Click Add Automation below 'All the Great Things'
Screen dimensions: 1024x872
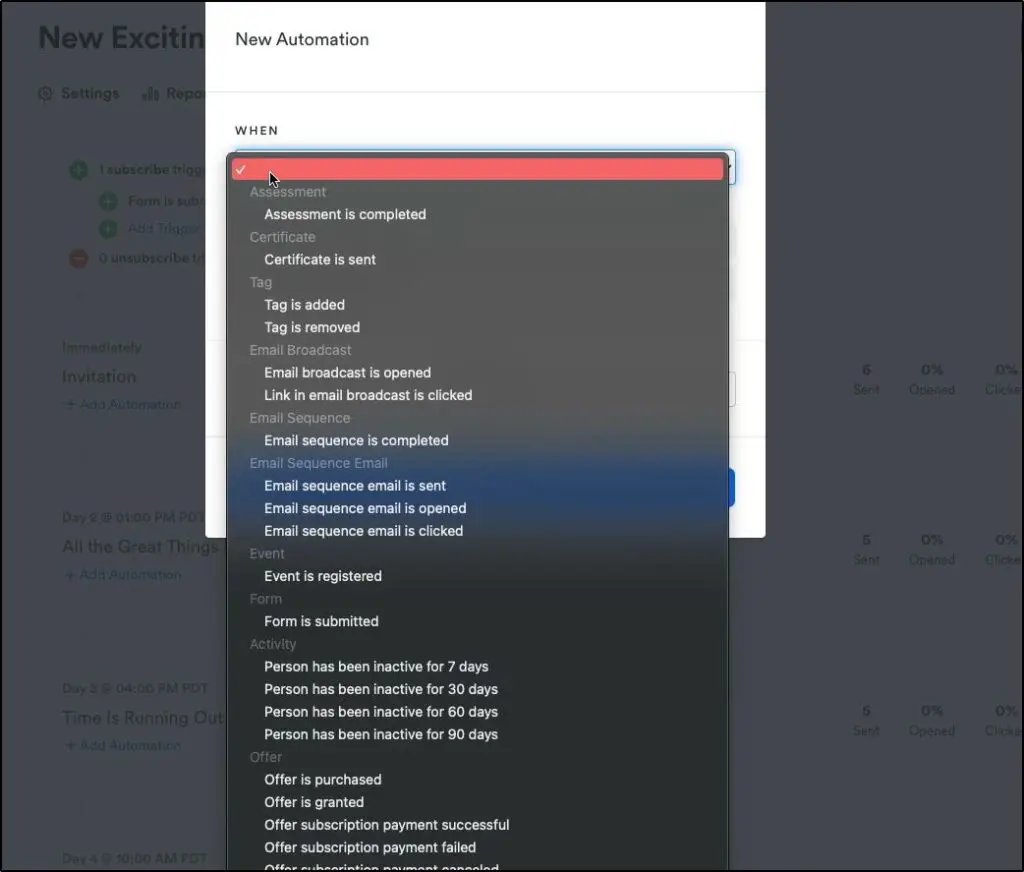click(x=123, y=575)
